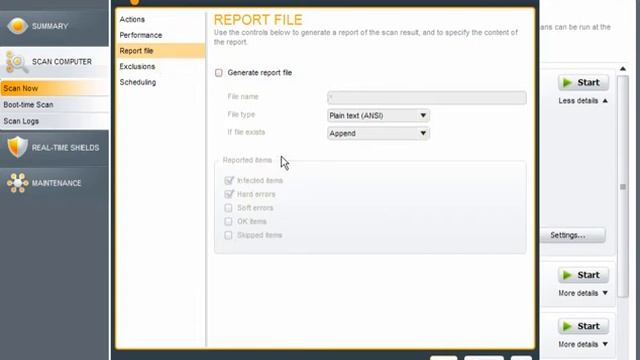Switch to the Exclusions settings page

(160, 67)
